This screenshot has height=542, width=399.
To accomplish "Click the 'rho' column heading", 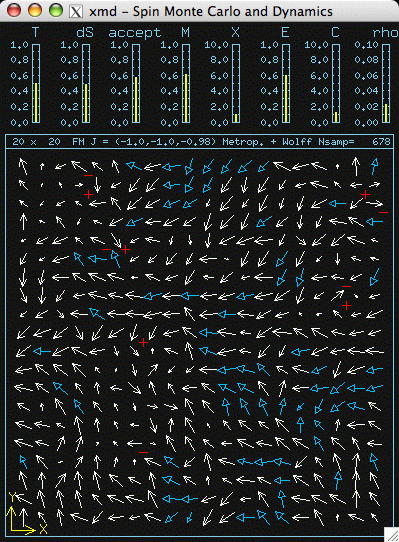I will tap(385, 33).
